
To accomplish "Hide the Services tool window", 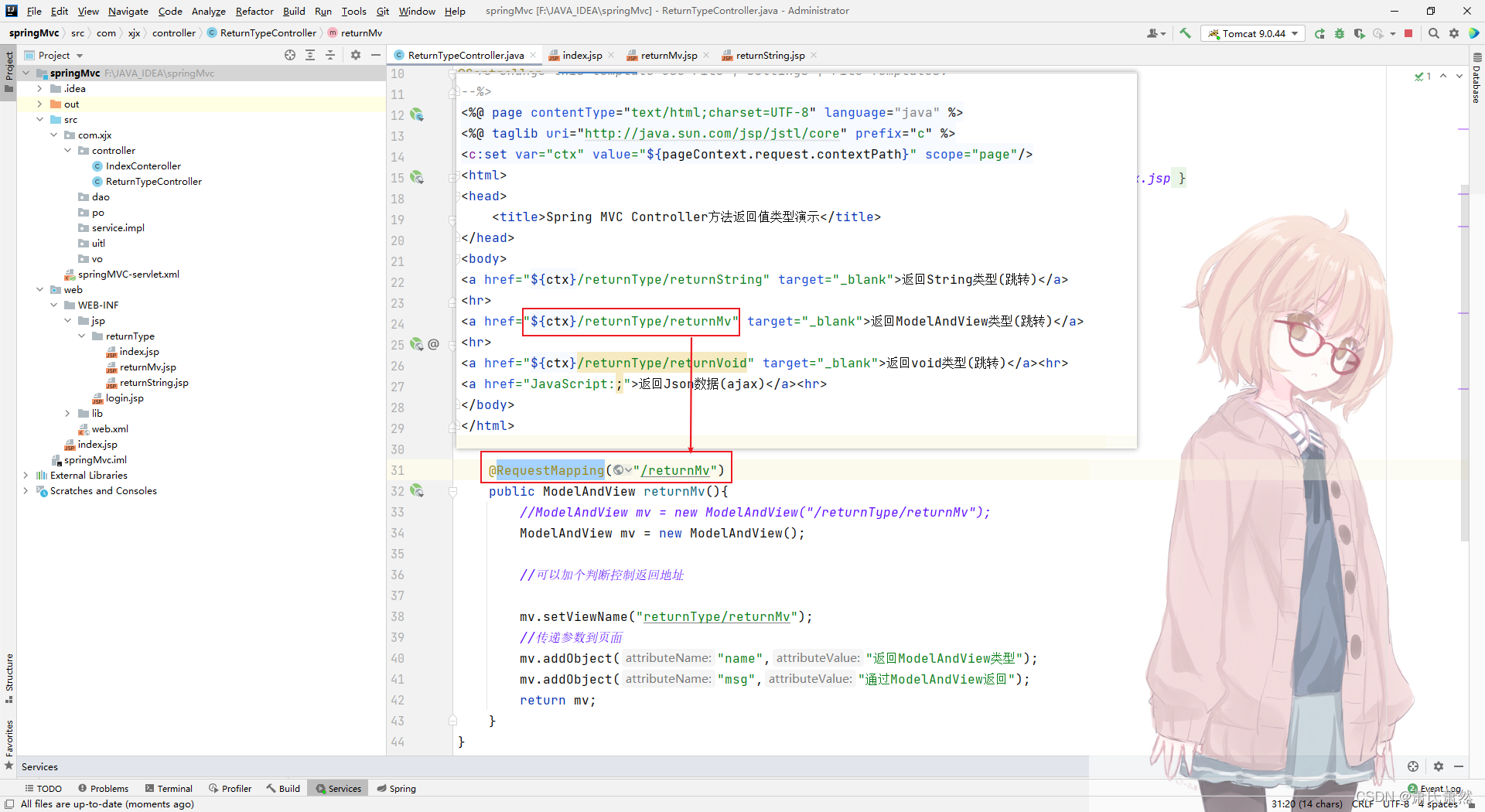I will [x=1459, y=766].
